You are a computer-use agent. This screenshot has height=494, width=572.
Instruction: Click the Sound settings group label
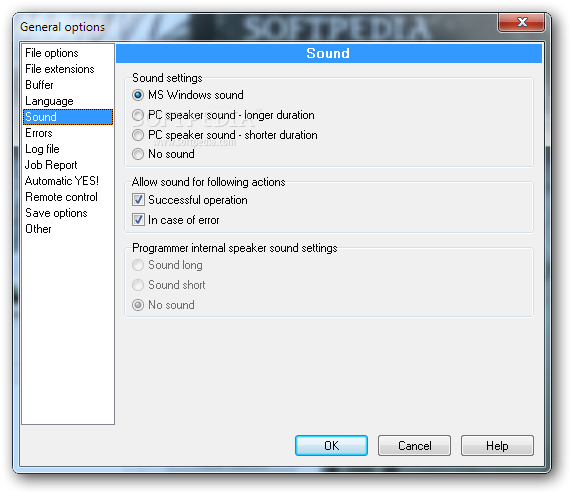pyautogui.click(x=167, y=78)
